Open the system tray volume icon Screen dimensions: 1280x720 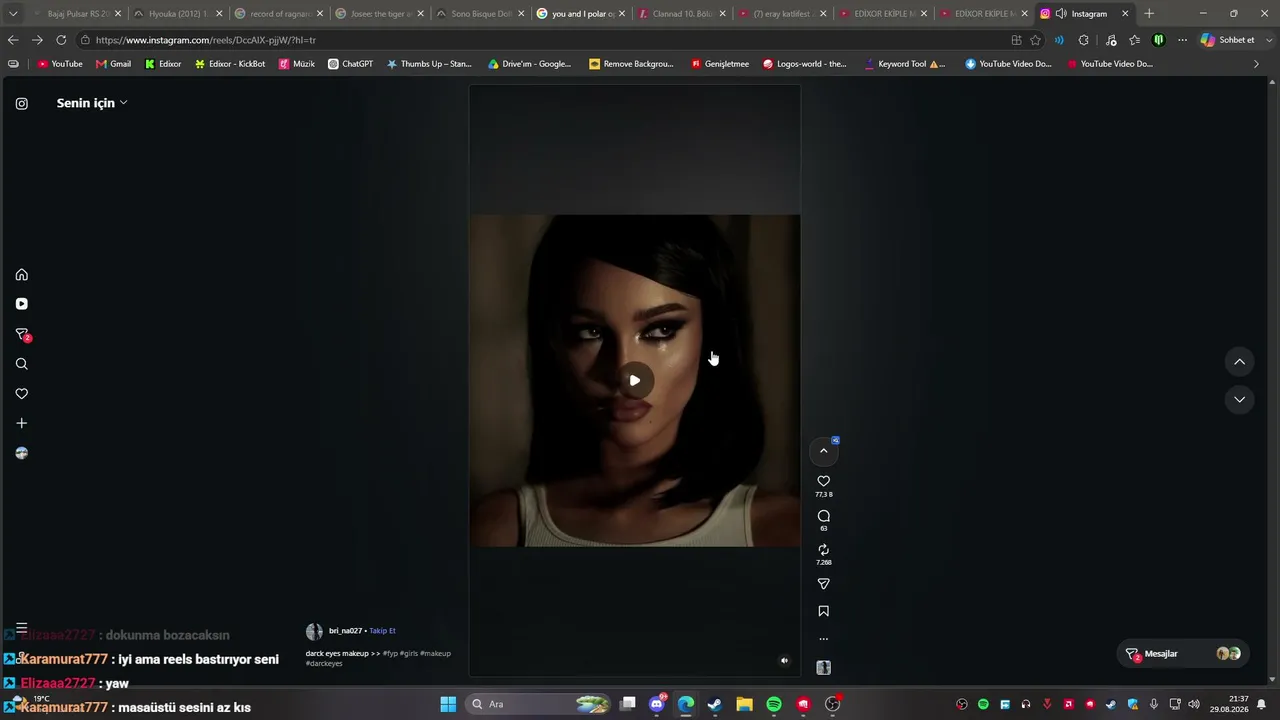coord(1194,704)
